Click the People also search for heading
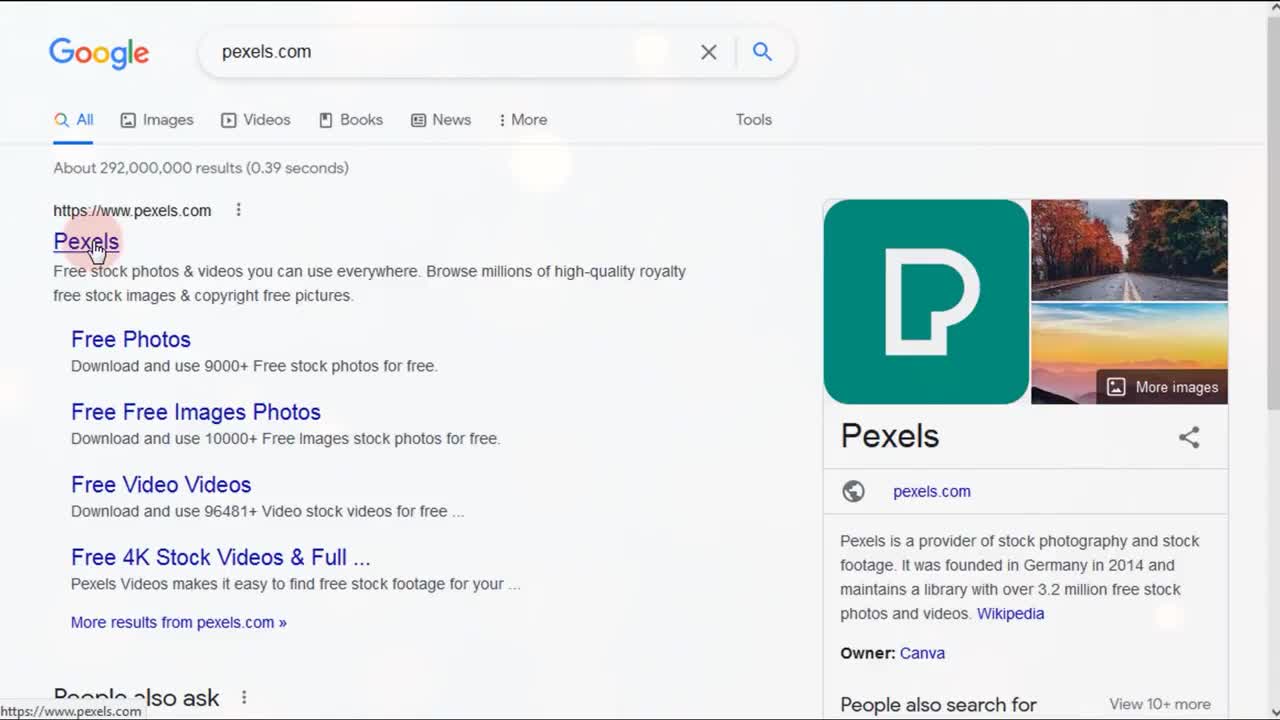The width and height of the screenshot is (1280, 720). pos(938,705)
